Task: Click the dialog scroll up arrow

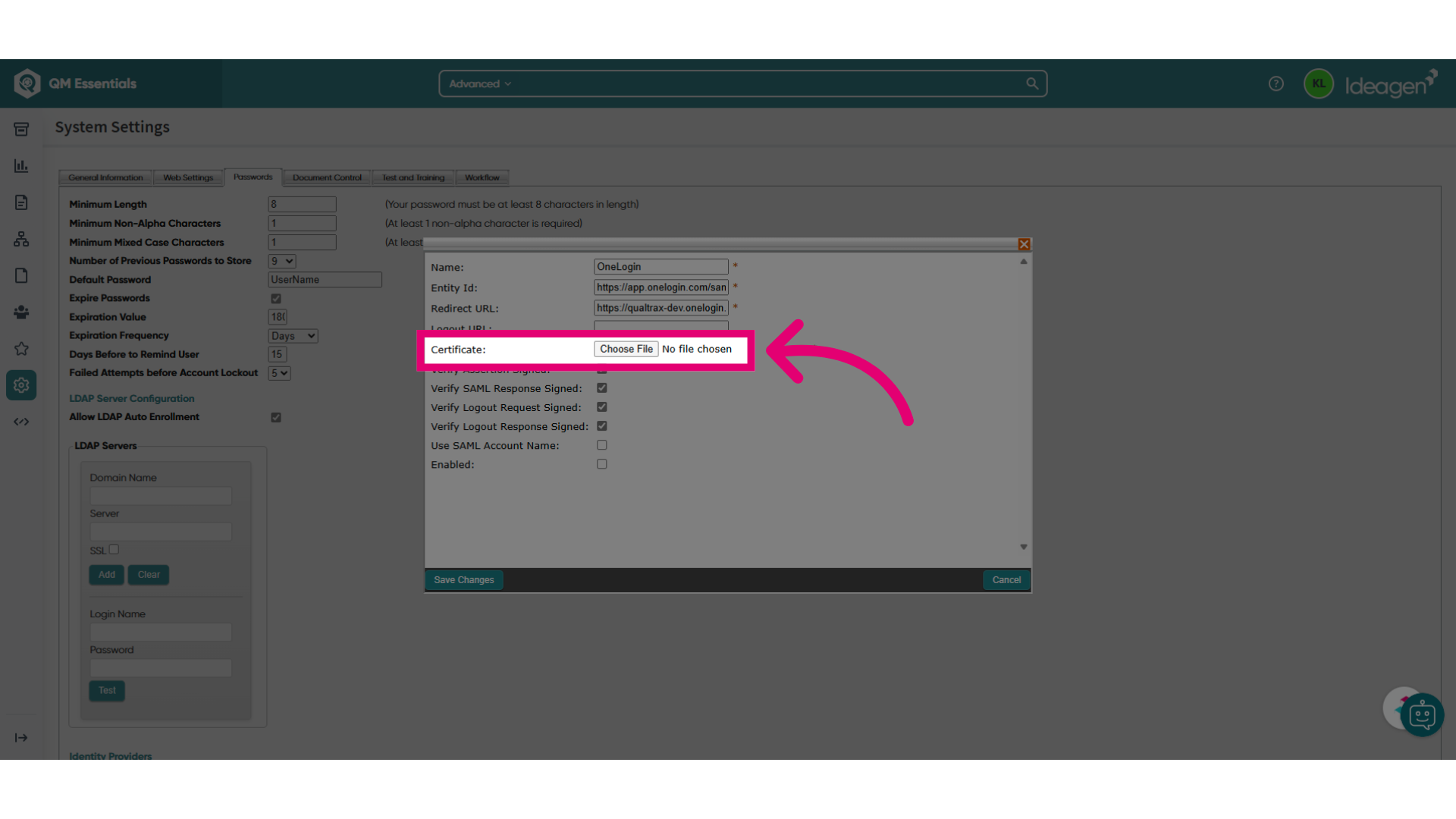Action: coord(1024,262)
